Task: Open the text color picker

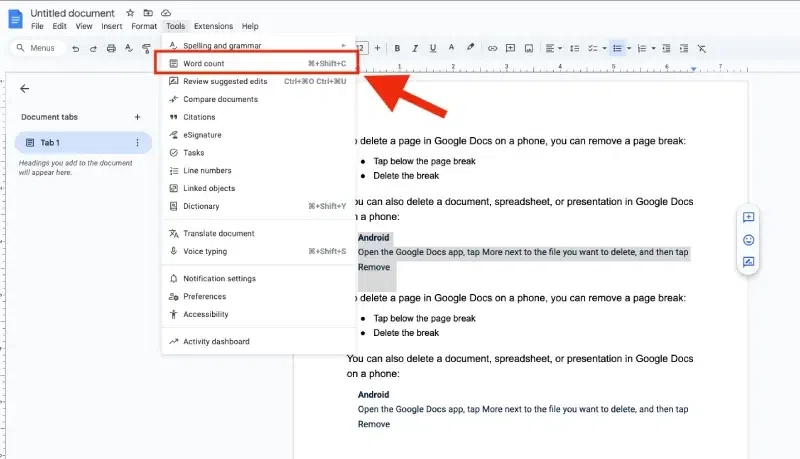Action: click(x=451, y=48)
